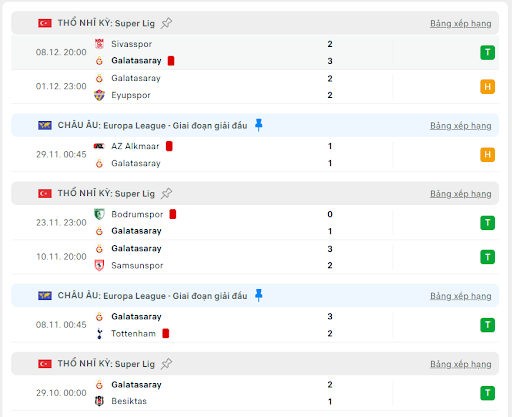Open the Sivasspor vs Galatasaray match row
Viewport: 512px width, 417px height.
(x=255, y=52)
